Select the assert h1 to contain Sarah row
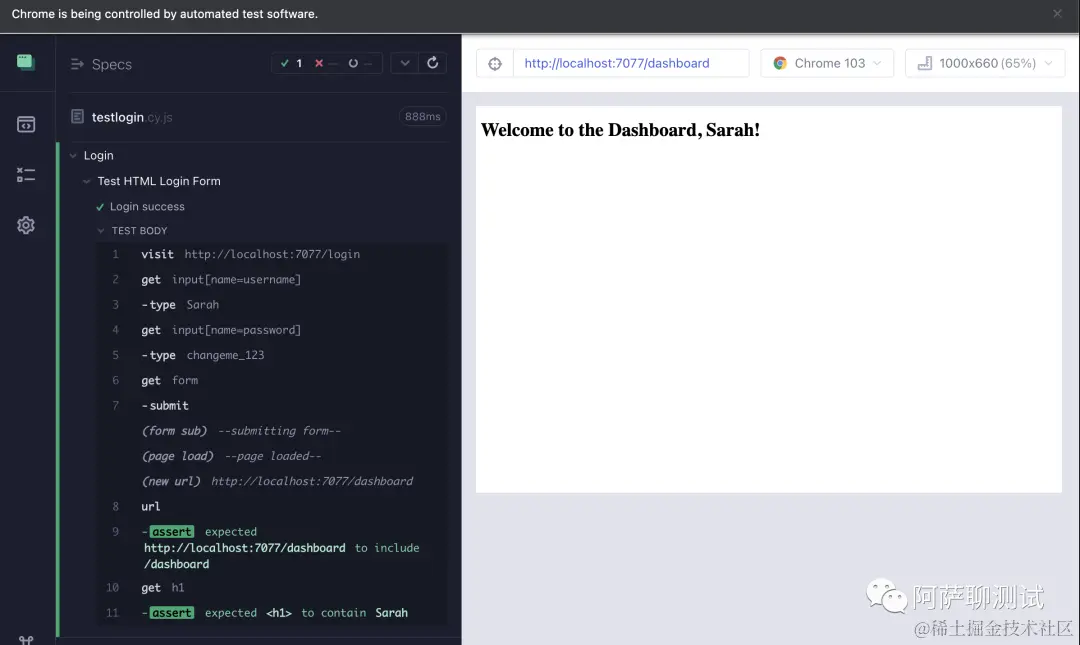1080x645 pixels. [272, 613]
